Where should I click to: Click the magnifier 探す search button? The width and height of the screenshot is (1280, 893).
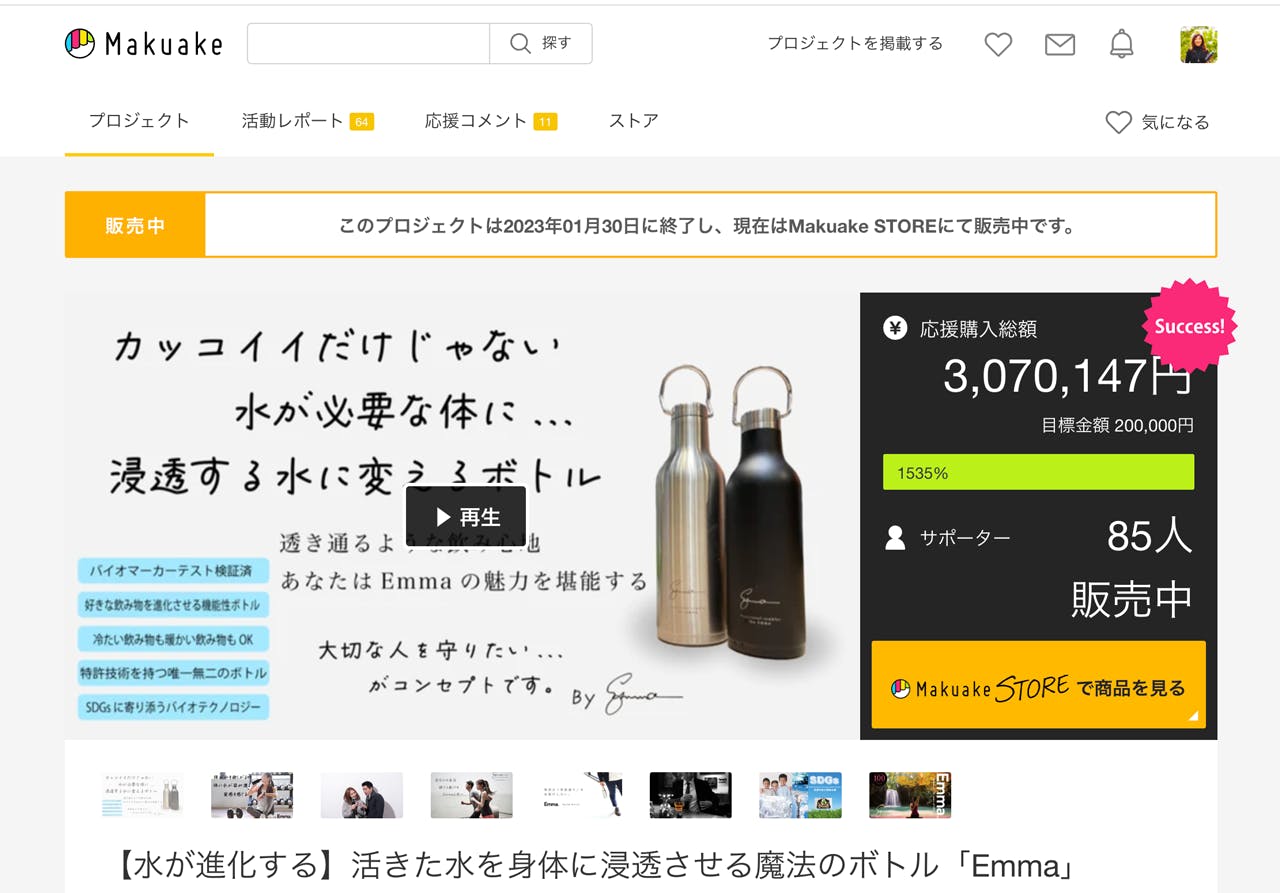pyautogui.click(x=541, y=44)
